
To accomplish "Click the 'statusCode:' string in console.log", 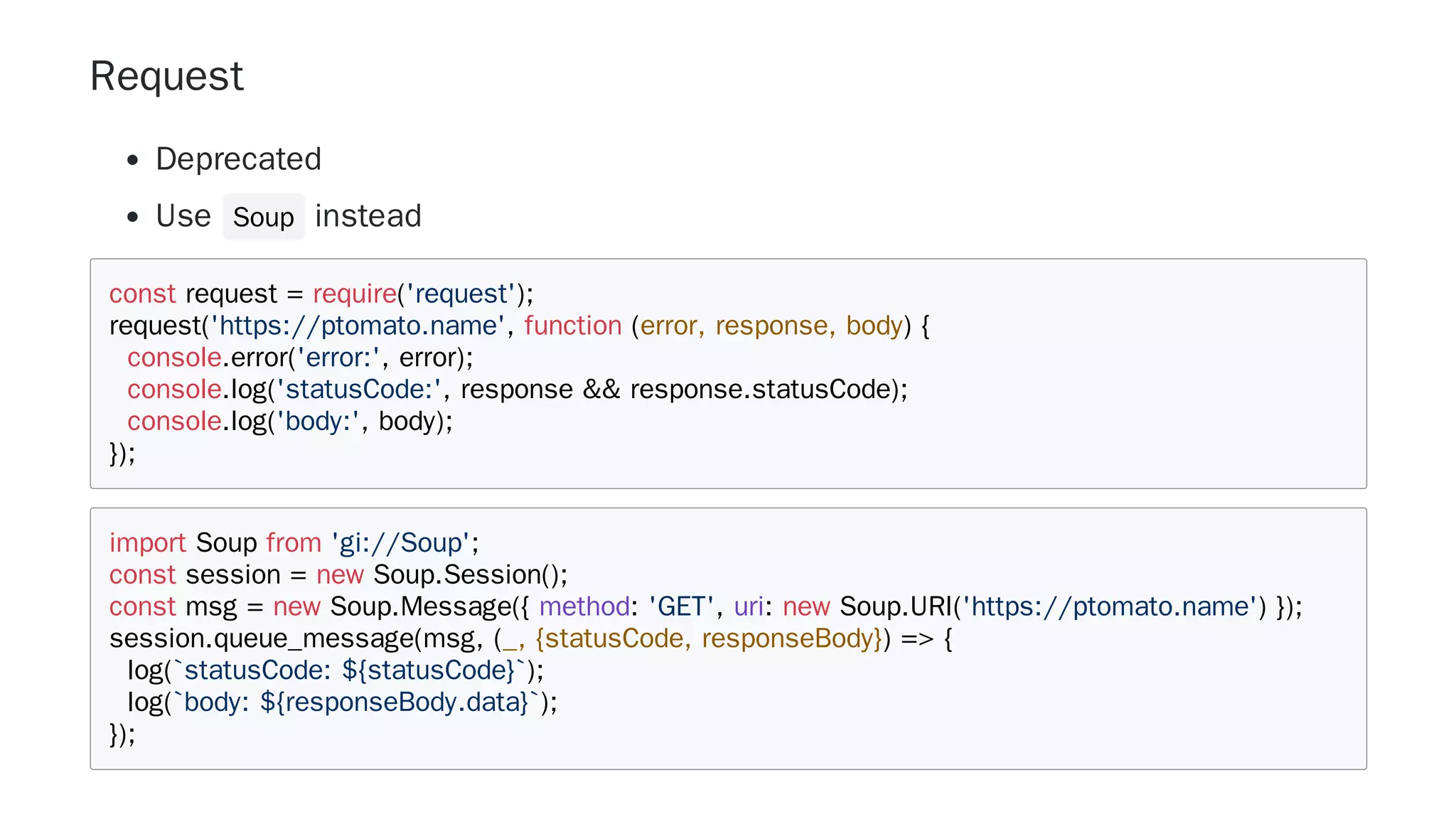I will click(x=358, y=390).
